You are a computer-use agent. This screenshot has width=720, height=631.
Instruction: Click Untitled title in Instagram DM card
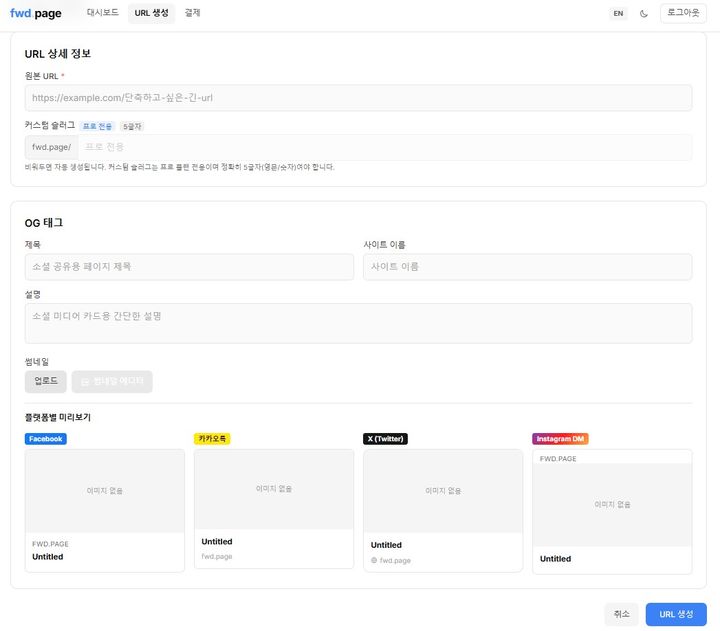coord(556,558)
